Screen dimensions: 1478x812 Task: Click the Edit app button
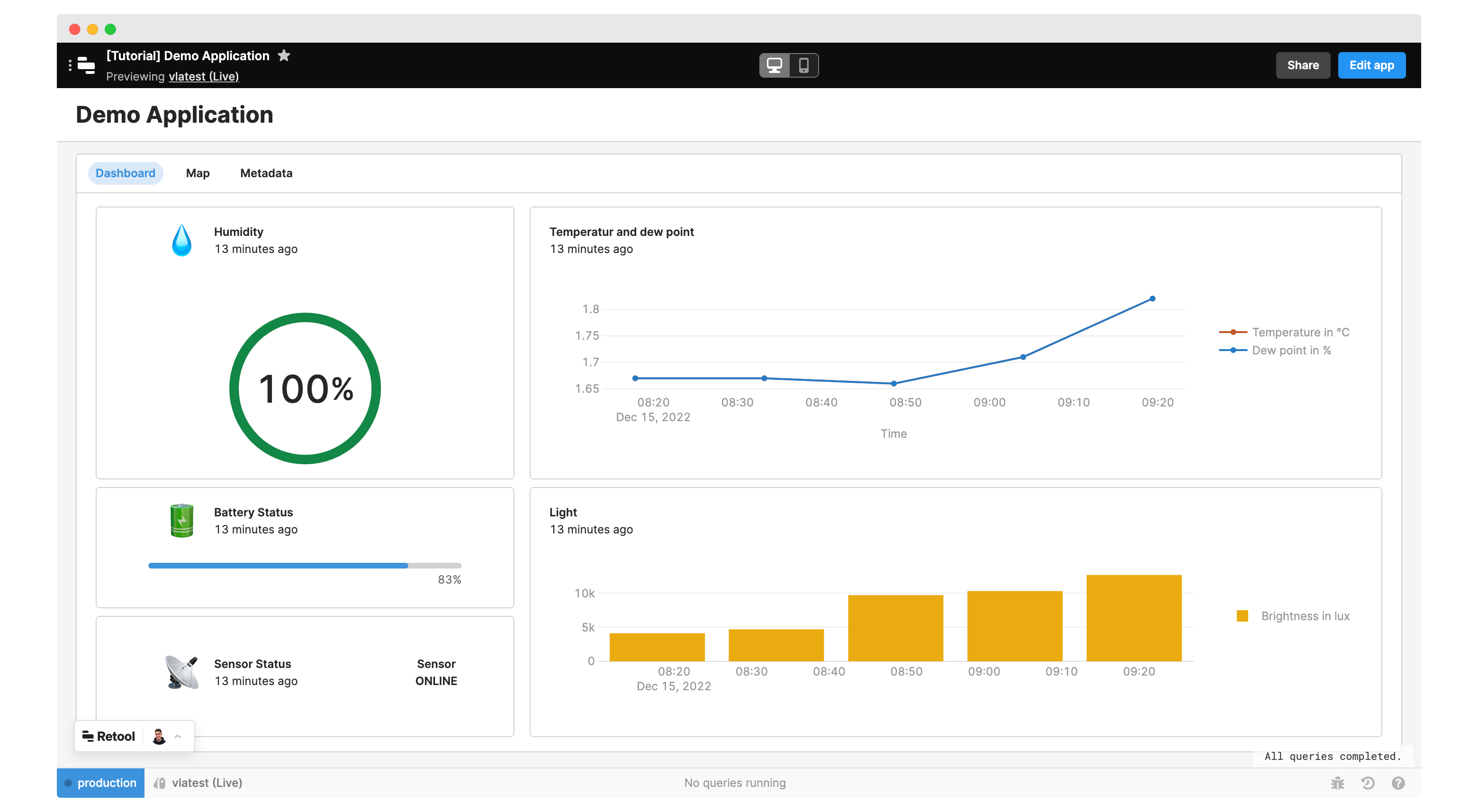pyautogui.click(x=1371, y=65)
